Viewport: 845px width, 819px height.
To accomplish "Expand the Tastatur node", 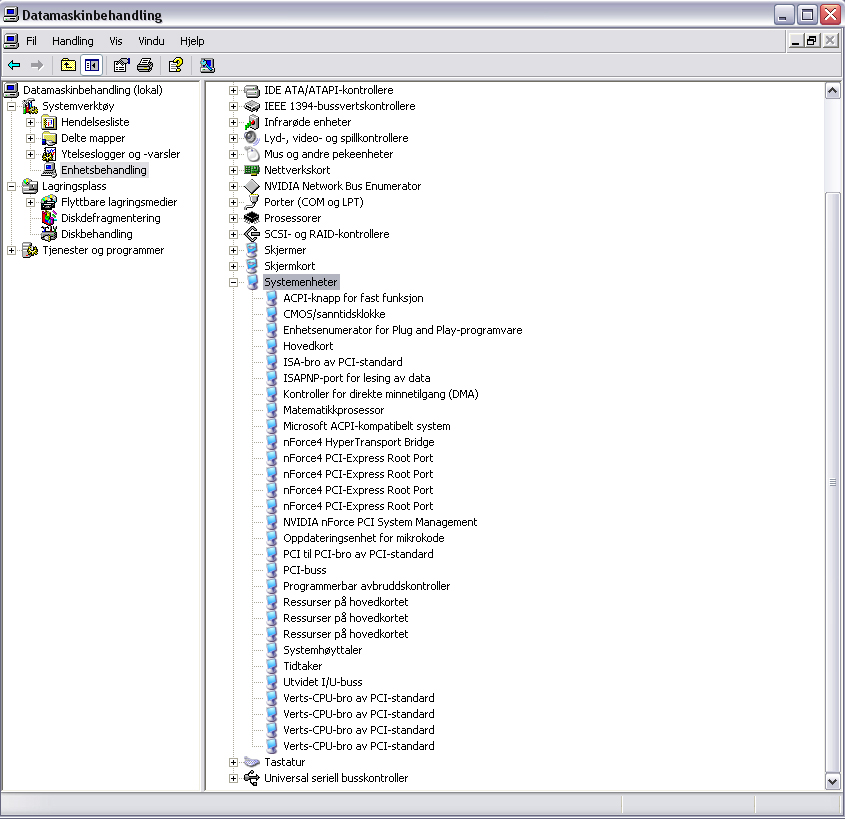I will [x=234, y=762].
